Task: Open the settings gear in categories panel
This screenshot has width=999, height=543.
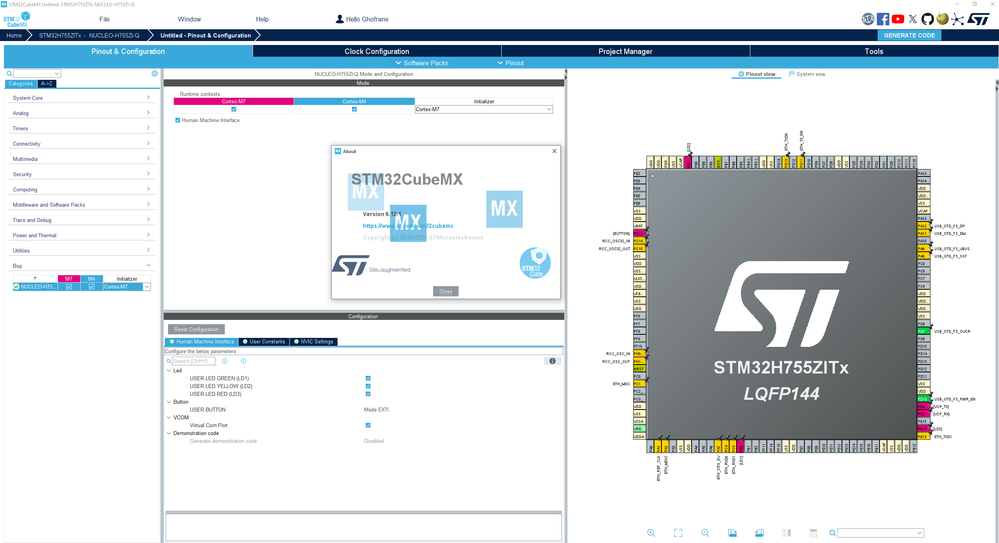Action: tap(154, 74)
